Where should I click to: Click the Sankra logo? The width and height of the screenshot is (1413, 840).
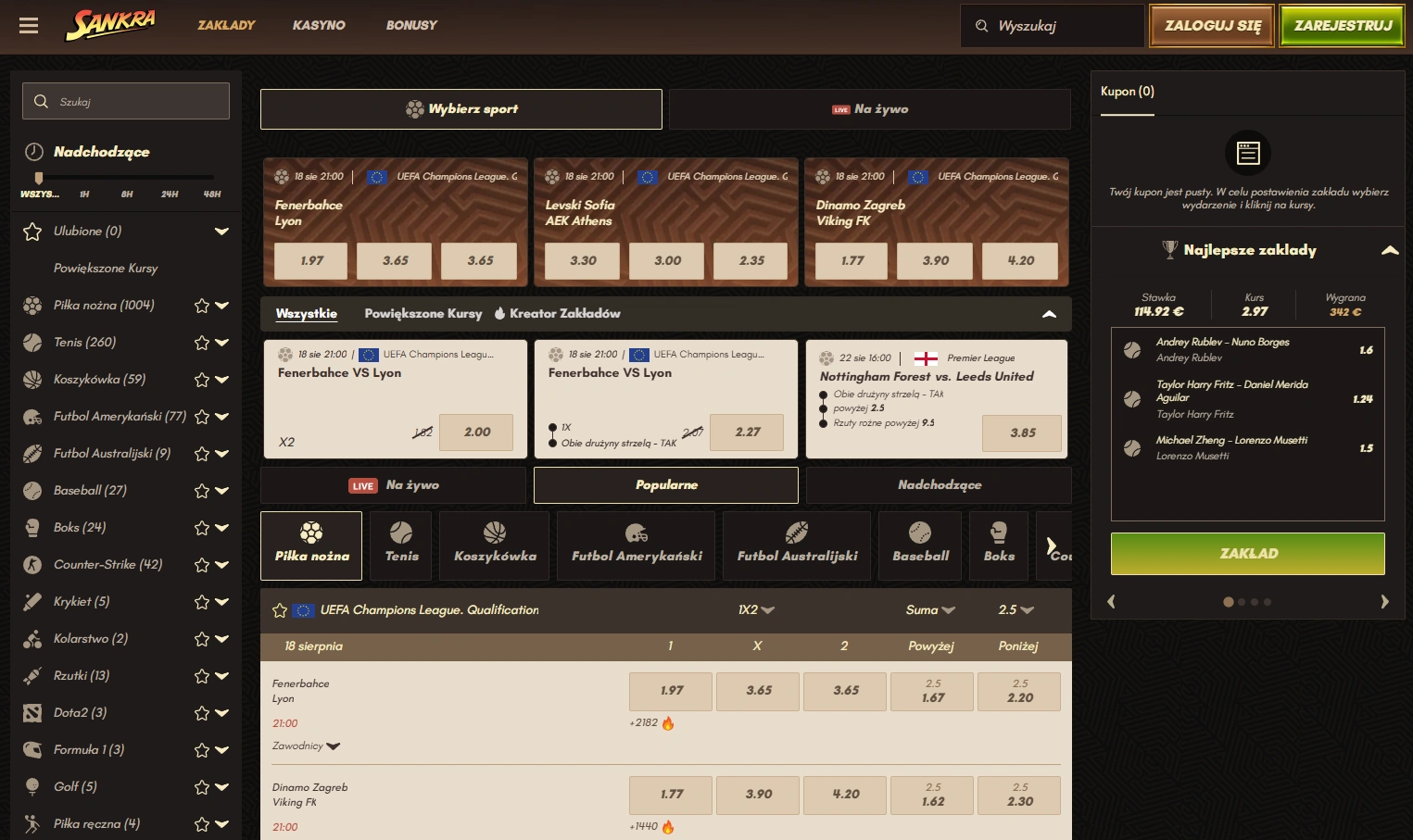[110, 25]
